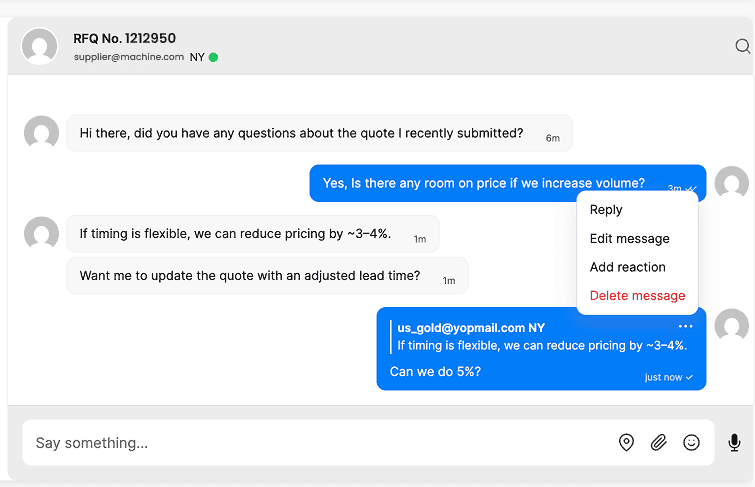This screenshot has width=755, height=487.
Task: Click the 'Can we do 5%?' text
Action: (435, 372)
